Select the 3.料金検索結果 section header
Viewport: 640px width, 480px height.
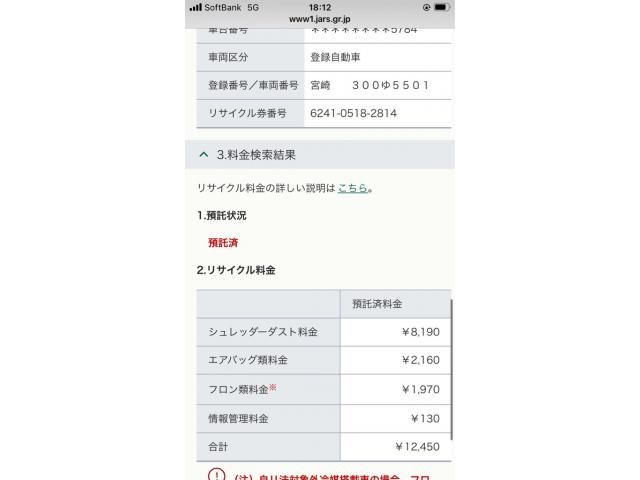320,155
